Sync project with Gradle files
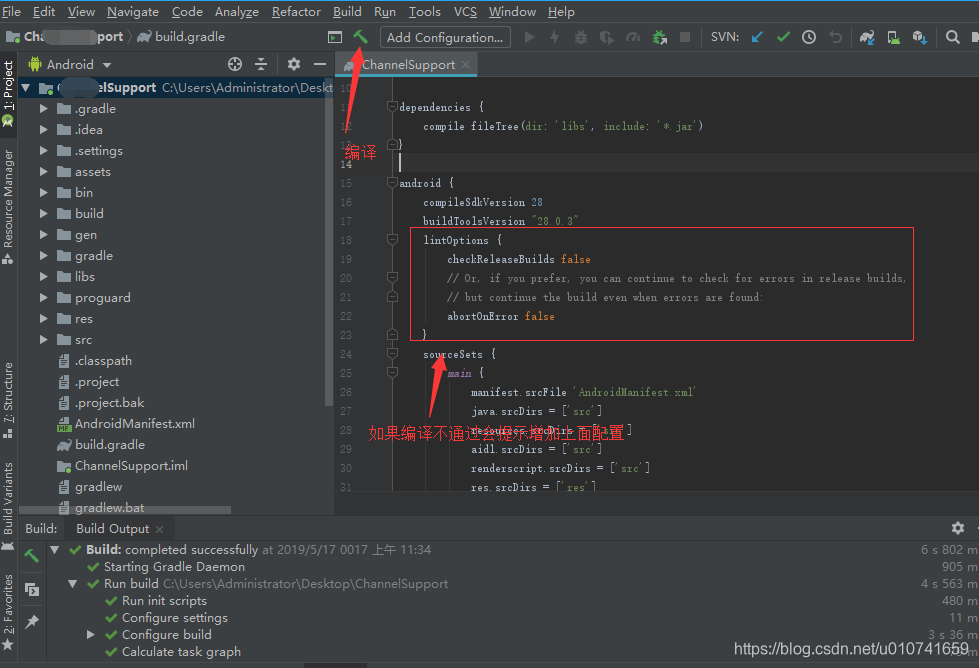The image size is (979, 668). [866, 36]
